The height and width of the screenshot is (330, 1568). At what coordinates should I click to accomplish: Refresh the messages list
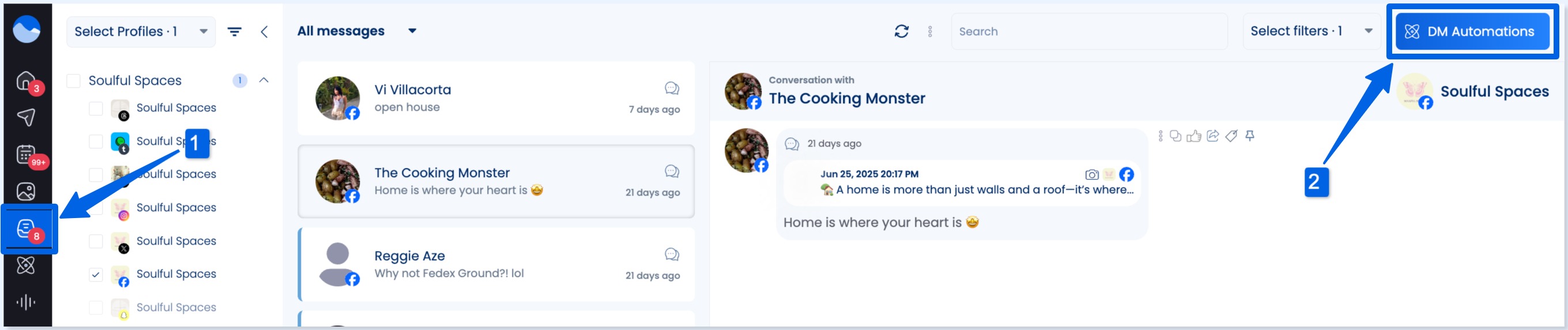[901, 32]
